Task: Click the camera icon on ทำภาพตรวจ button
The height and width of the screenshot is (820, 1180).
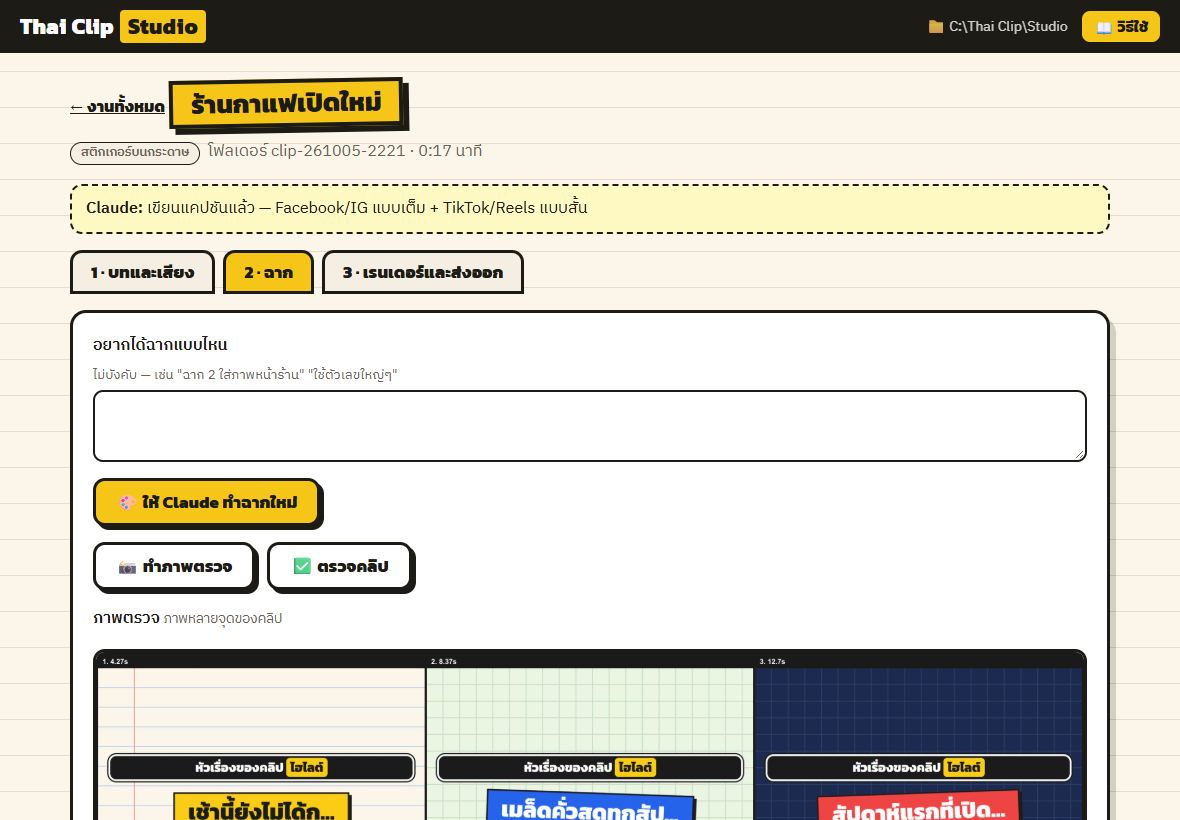Action: point(127,566)
